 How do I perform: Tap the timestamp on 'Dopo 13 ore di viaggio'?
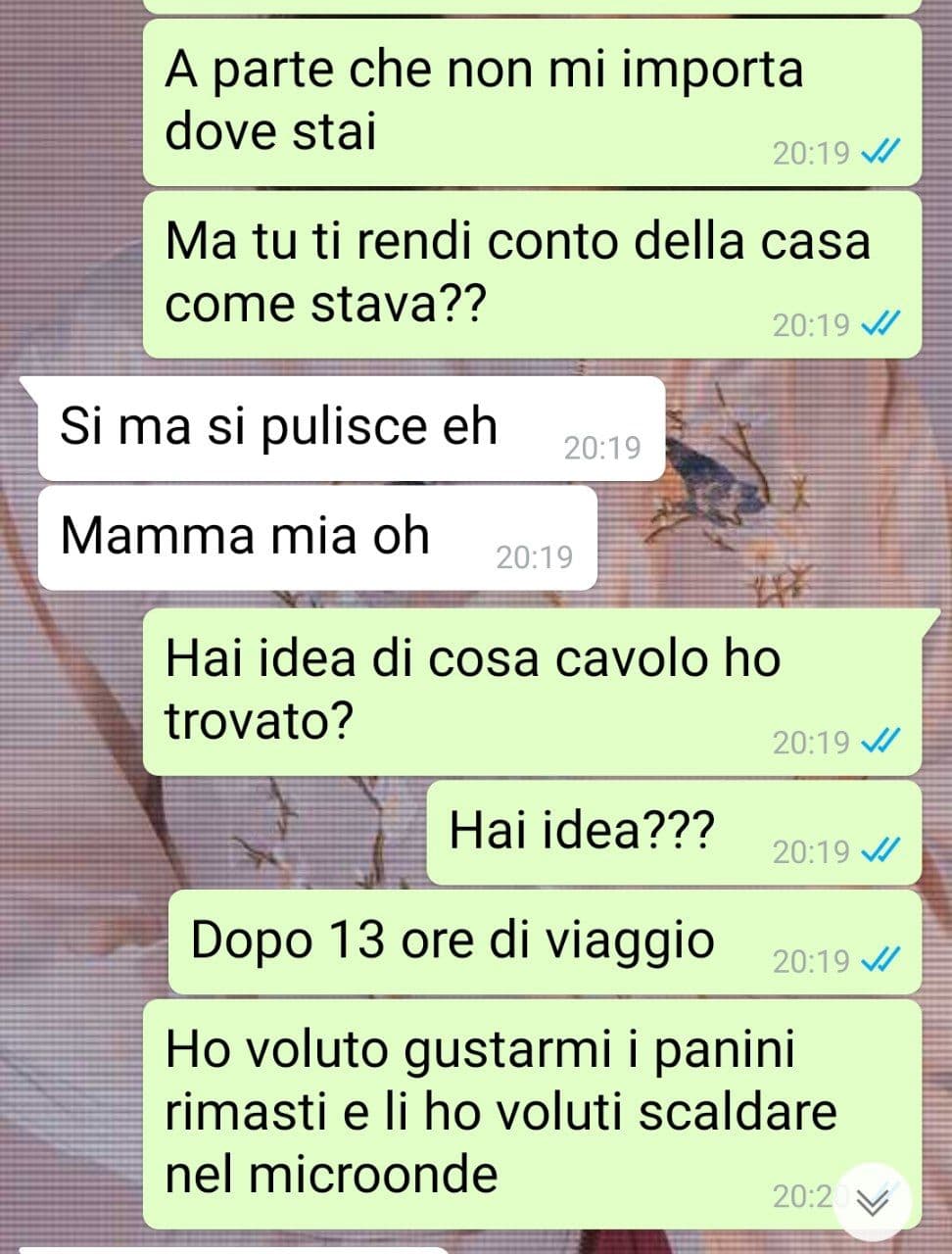811,961
